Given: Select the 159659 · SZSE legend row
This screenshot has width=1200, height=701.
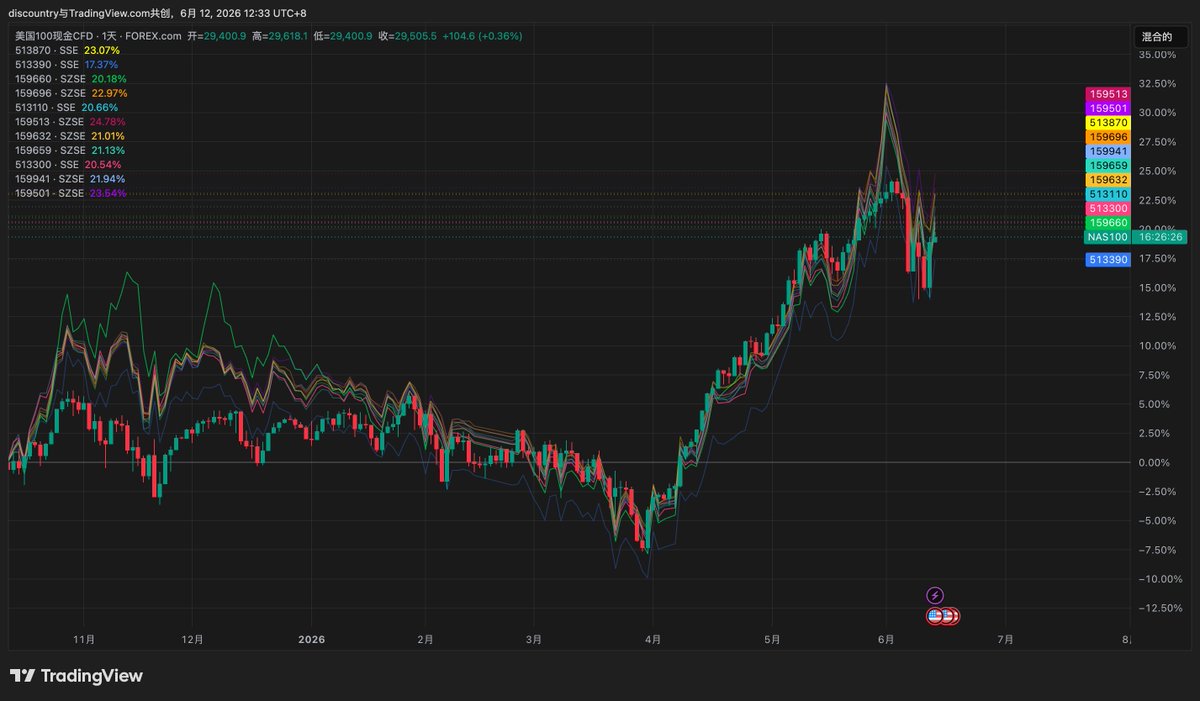Looking at the screenshot, I should (70, 150).
